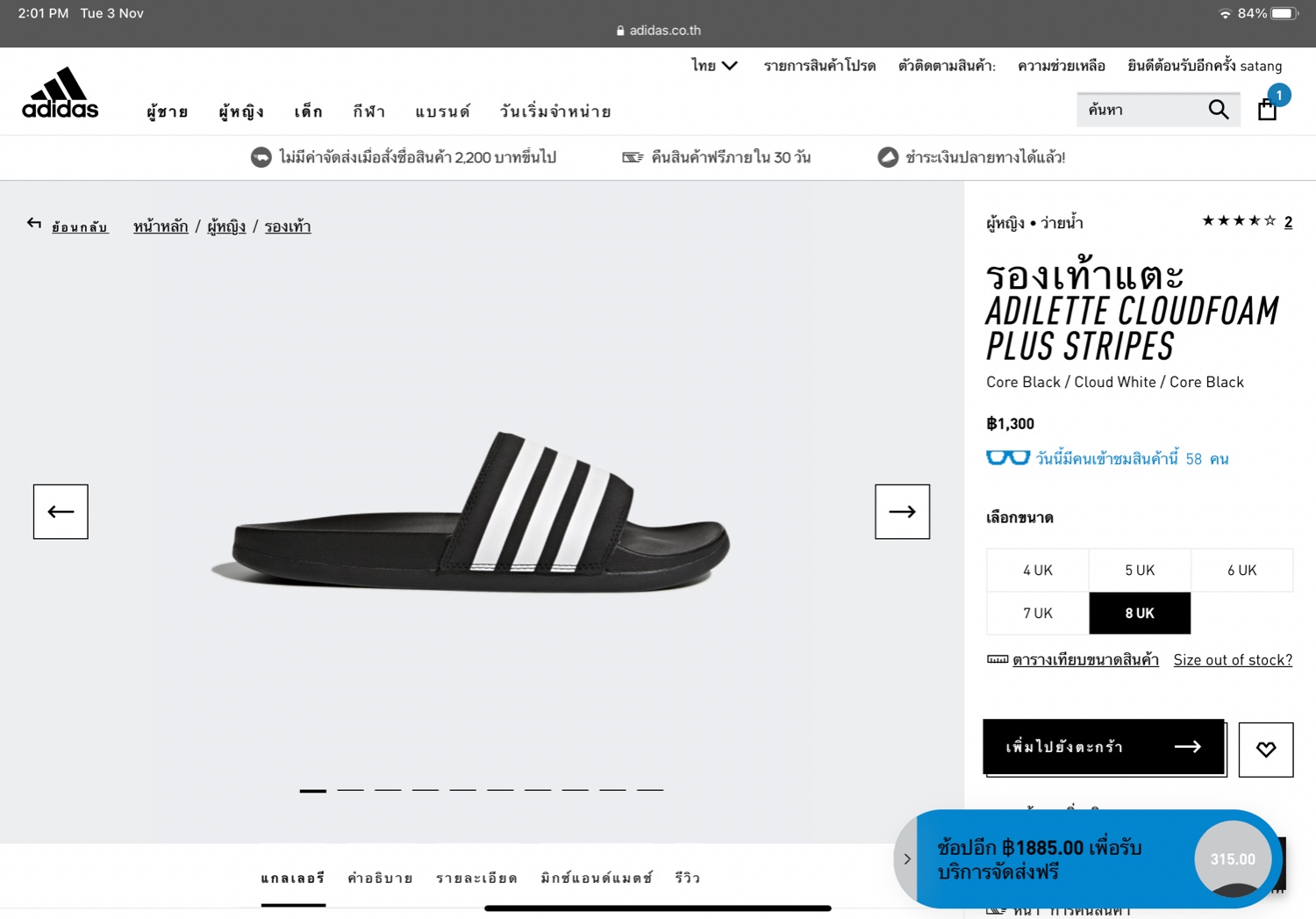Select size 7 UK
Image resolution: width=1316 pixels, height=919 pixels.
click(1037, 613)
